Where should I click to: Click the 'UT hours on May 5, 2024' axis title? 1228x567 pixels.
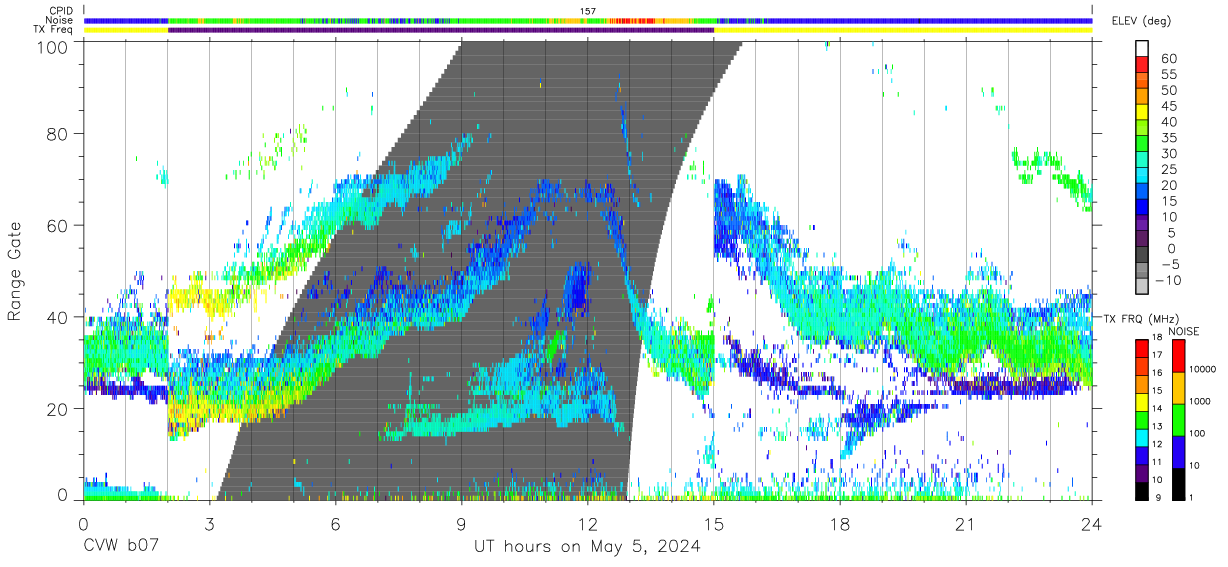point(587,547)
